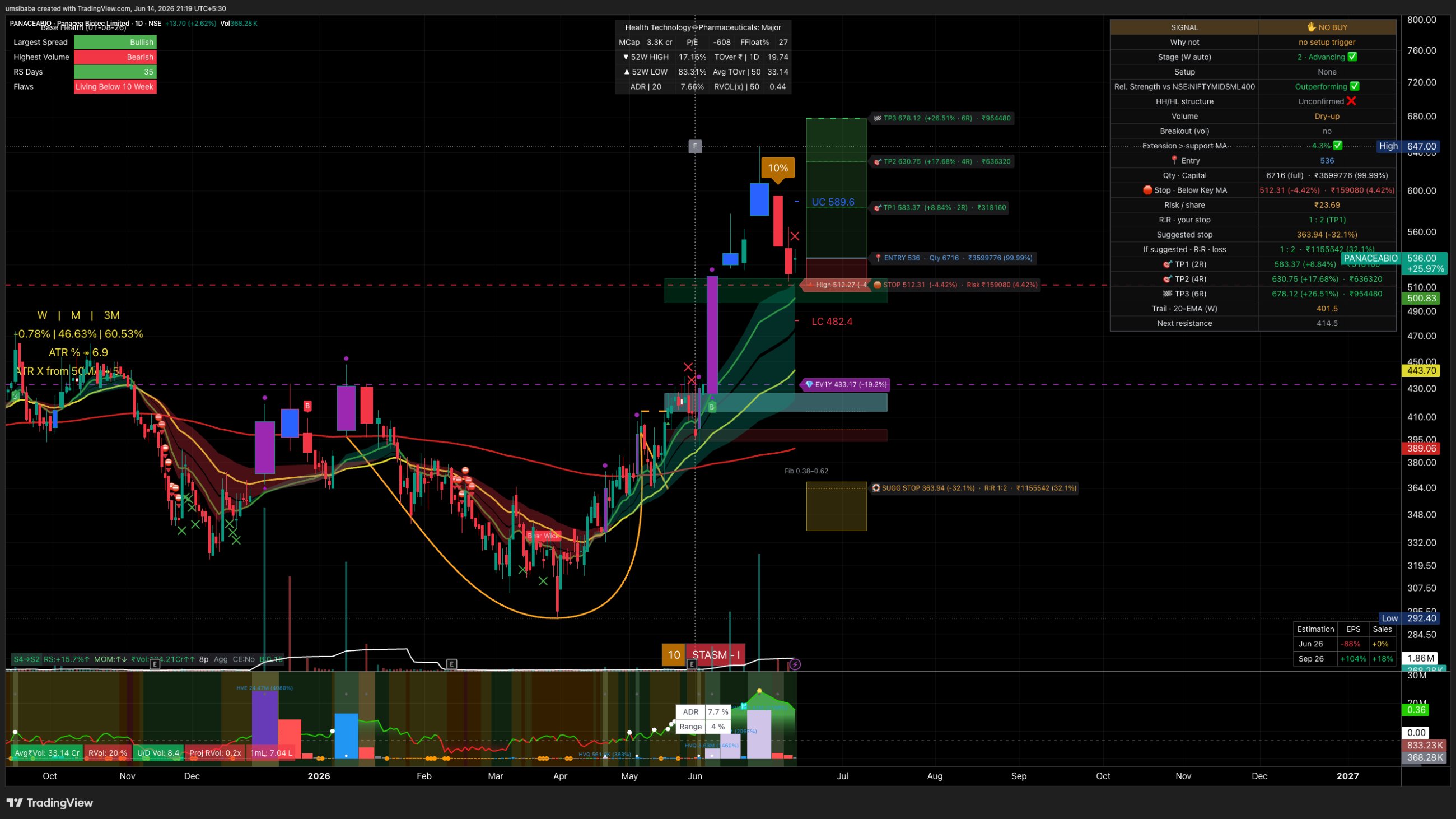This screenshot has width=1456, height=819.
Task: Click the Proj RVol: 0.2x badge
Action: 215,752
